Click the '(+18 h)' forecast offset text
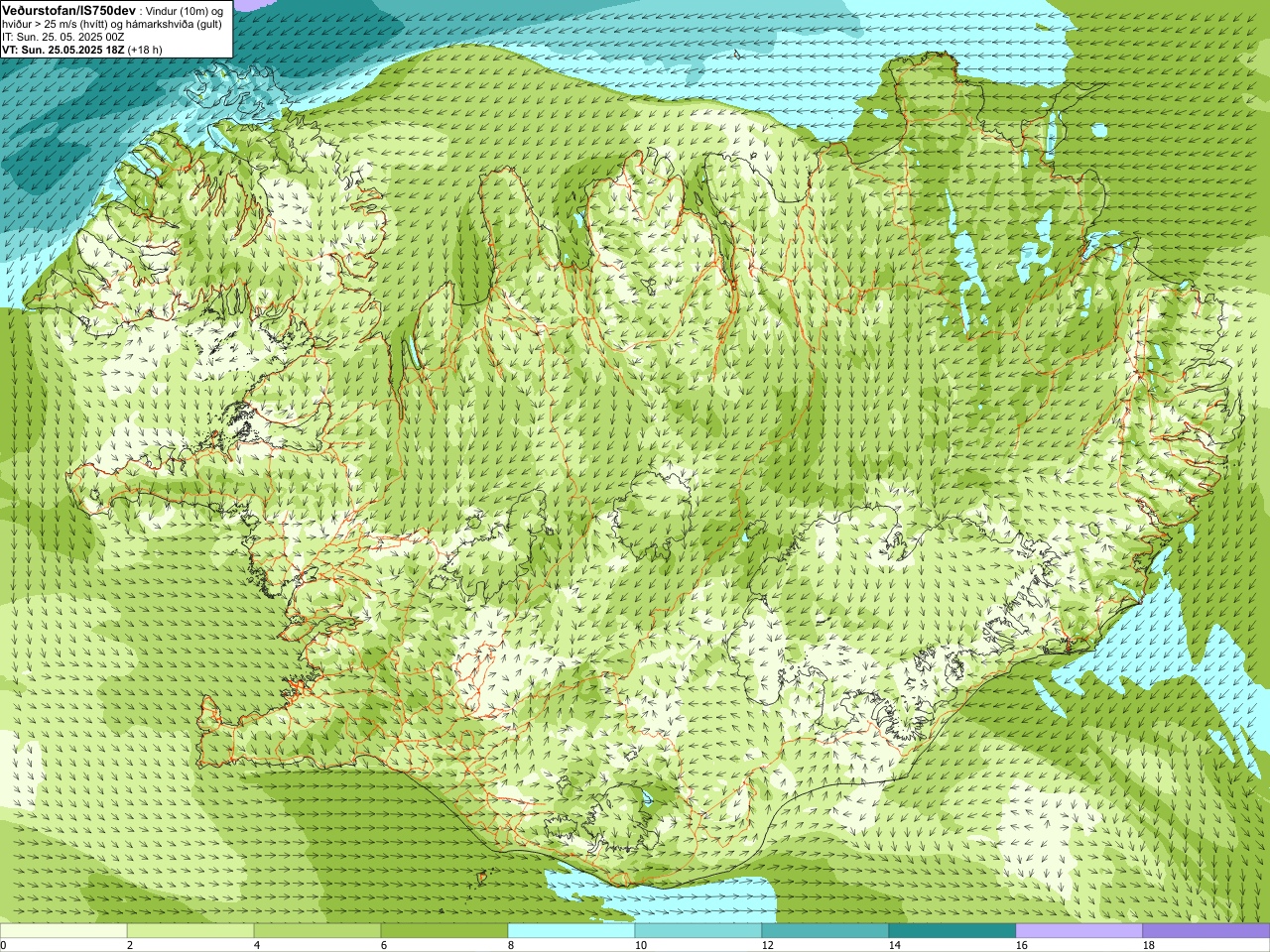1270x952 pixels. pos(145,49)
